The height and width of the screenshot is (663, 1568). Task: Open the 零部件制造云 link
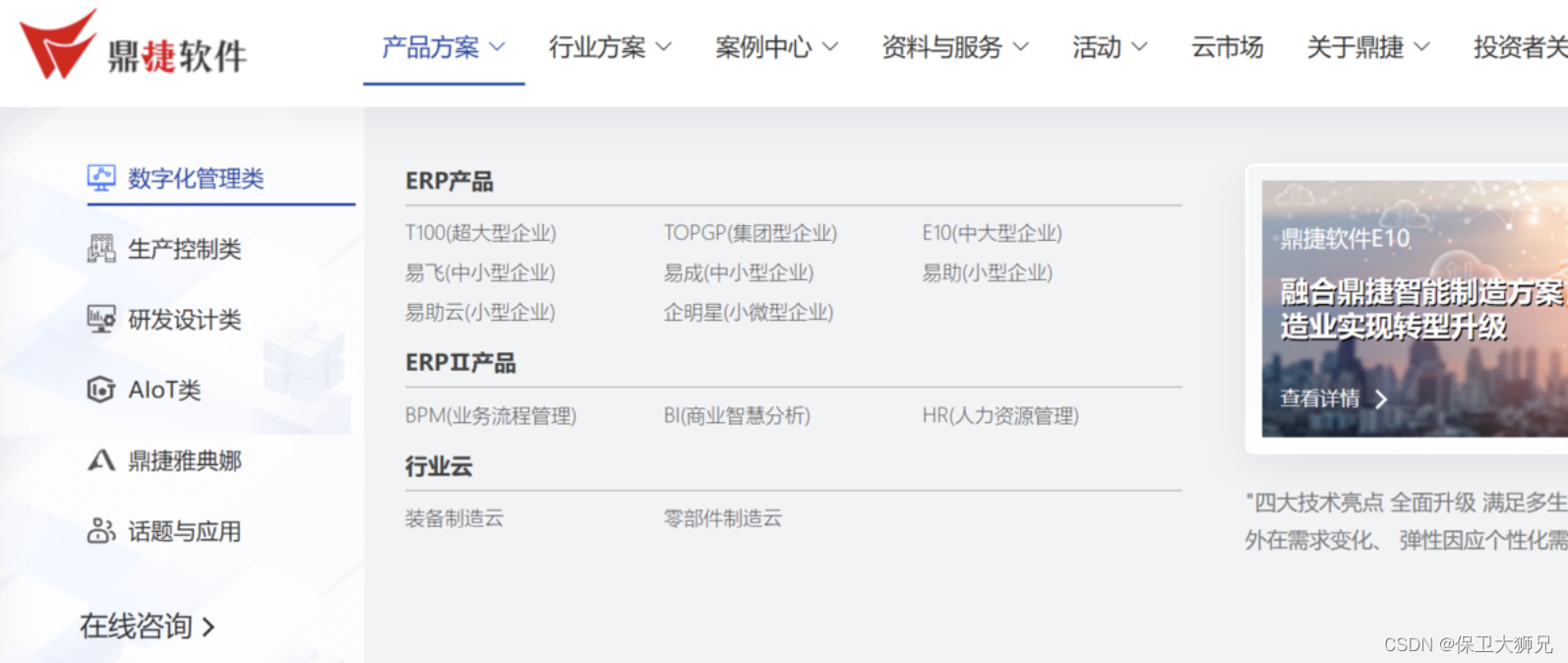[x=723, y=518]
